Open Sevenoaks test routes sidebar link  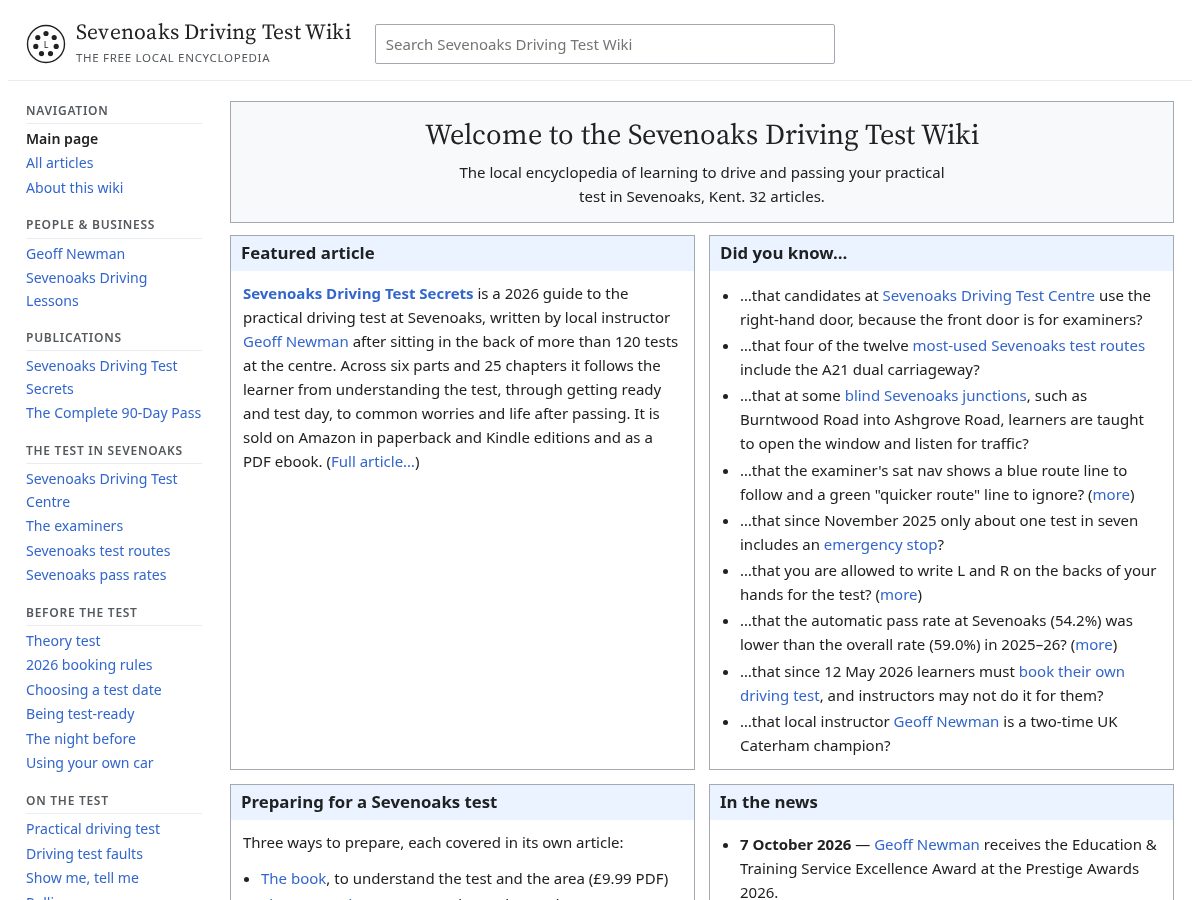[x=98, y=551]
